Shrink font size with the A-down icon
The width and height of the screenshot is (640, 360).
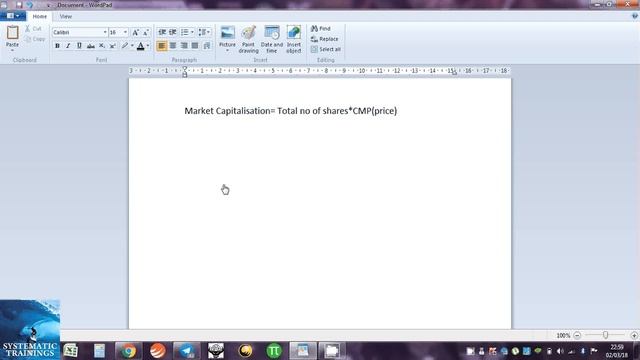146,32
